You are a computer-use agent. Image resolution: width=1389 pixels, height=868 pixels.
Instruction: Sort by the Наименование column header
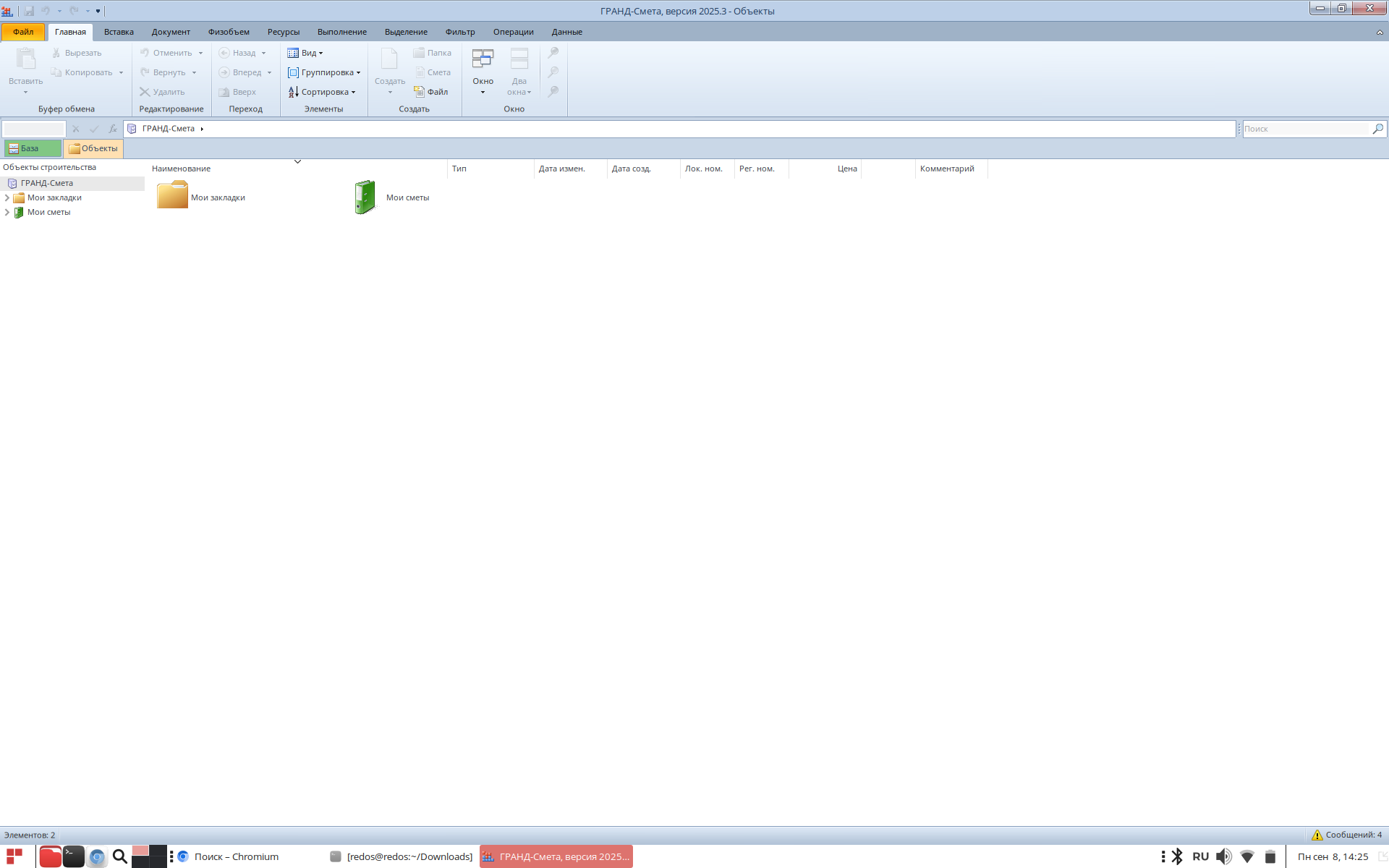(182, 169)
